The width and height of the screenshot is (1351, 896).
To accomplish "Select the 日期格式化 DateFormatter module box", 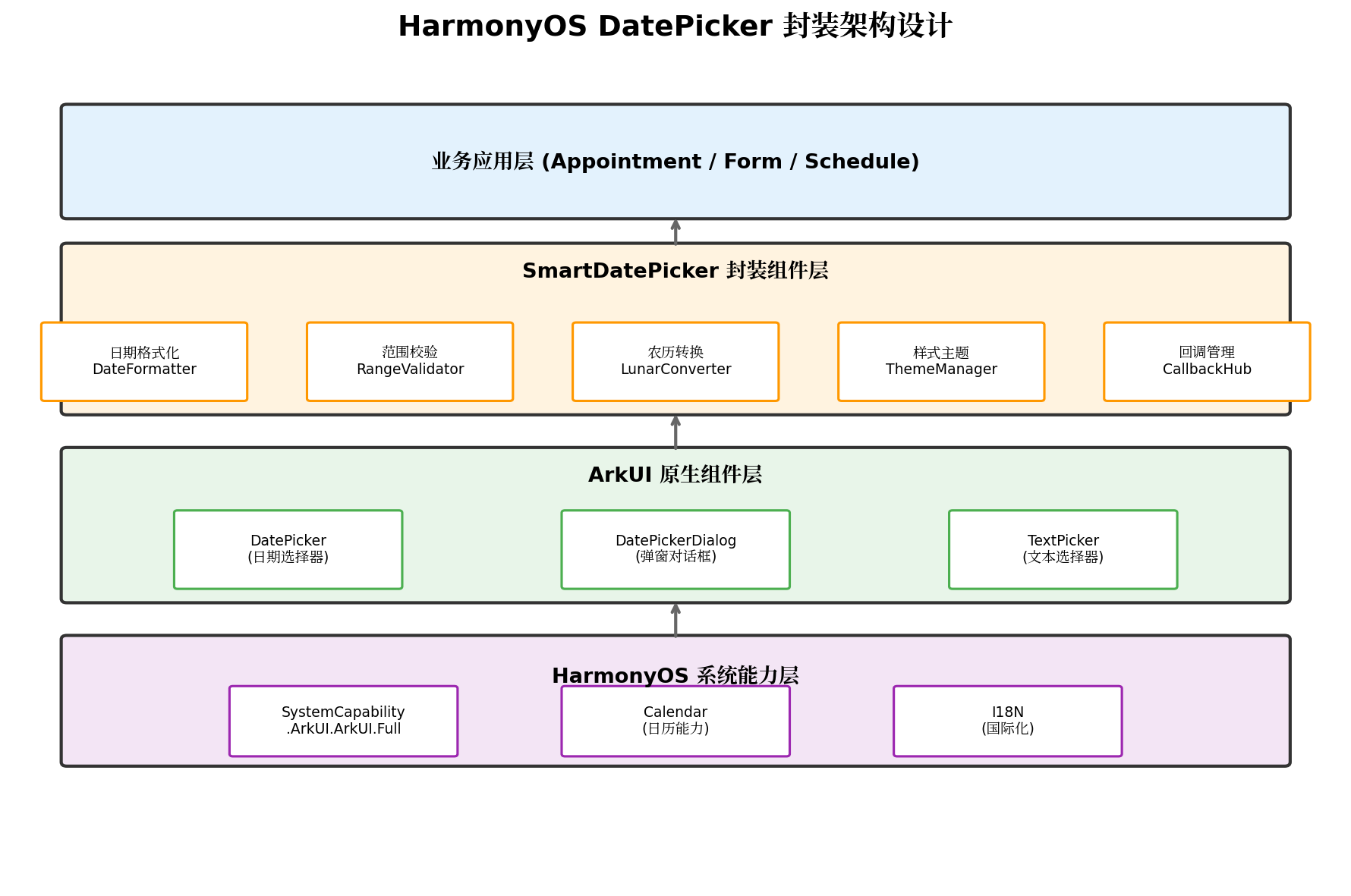I will pos(144,362).
